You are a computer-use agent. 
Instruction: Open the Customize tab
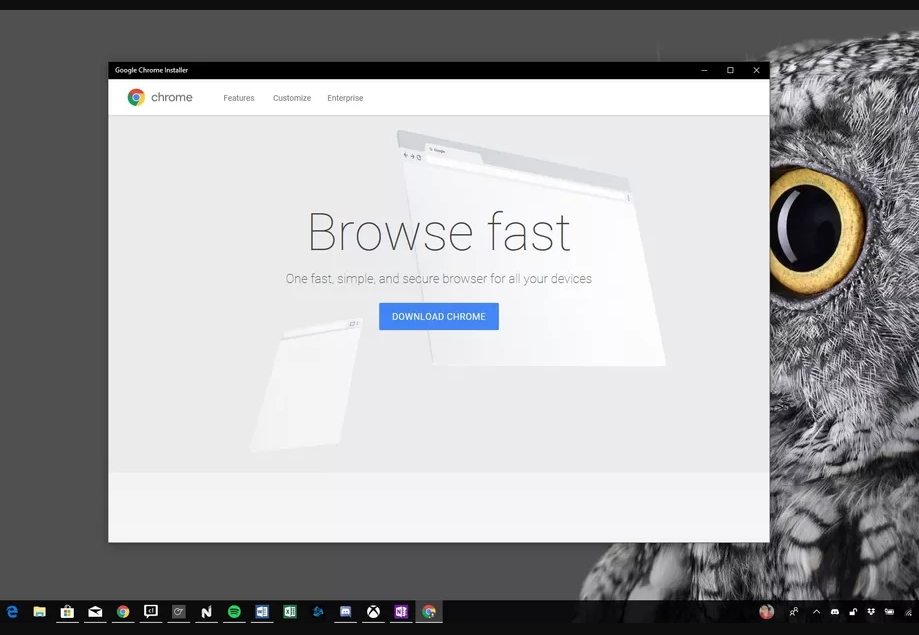tap(292, 98)
